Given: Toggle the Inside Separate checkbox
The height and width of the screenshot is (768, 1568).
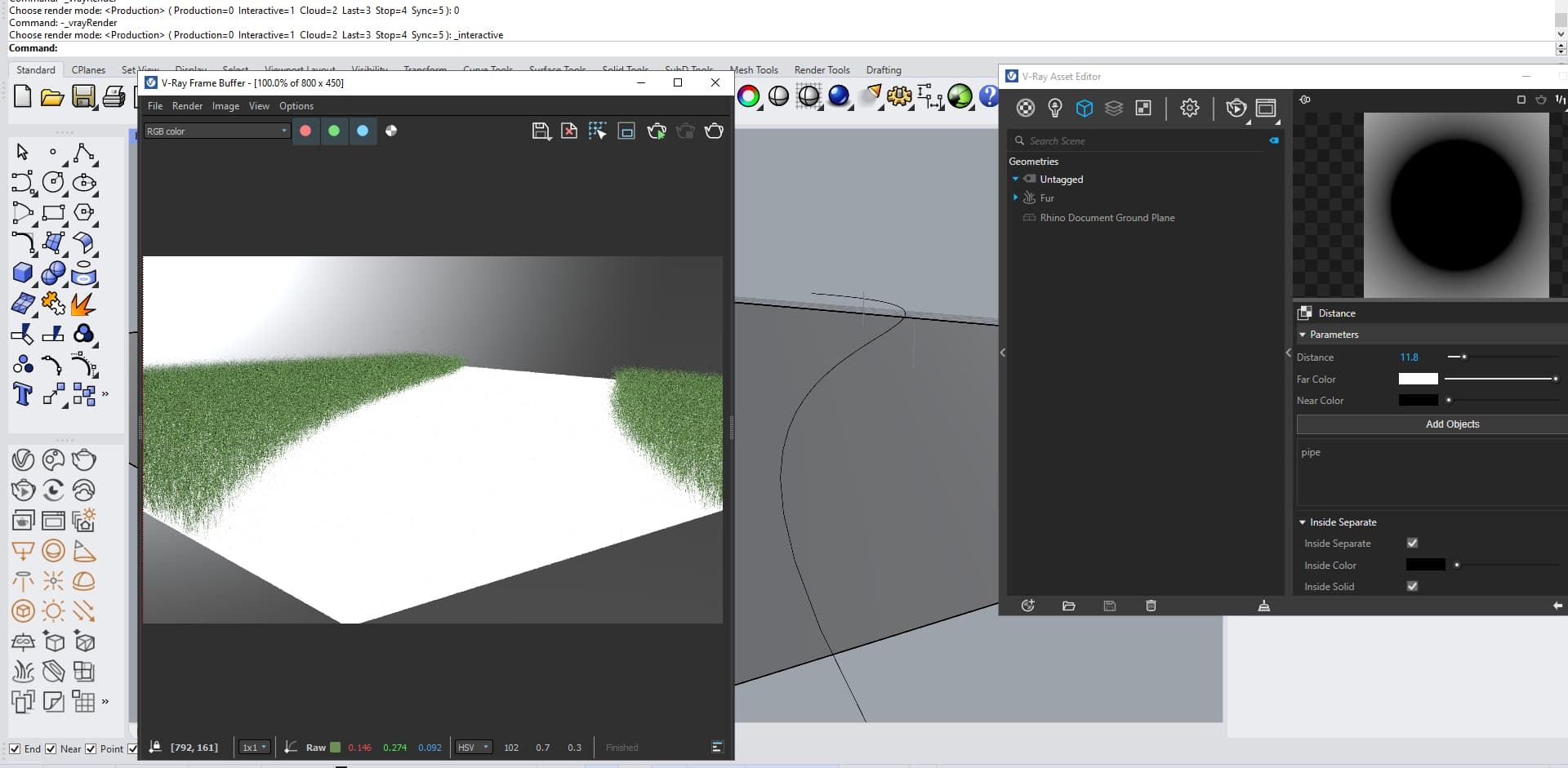Looking at the screenshot, I should coord(1412,543).
